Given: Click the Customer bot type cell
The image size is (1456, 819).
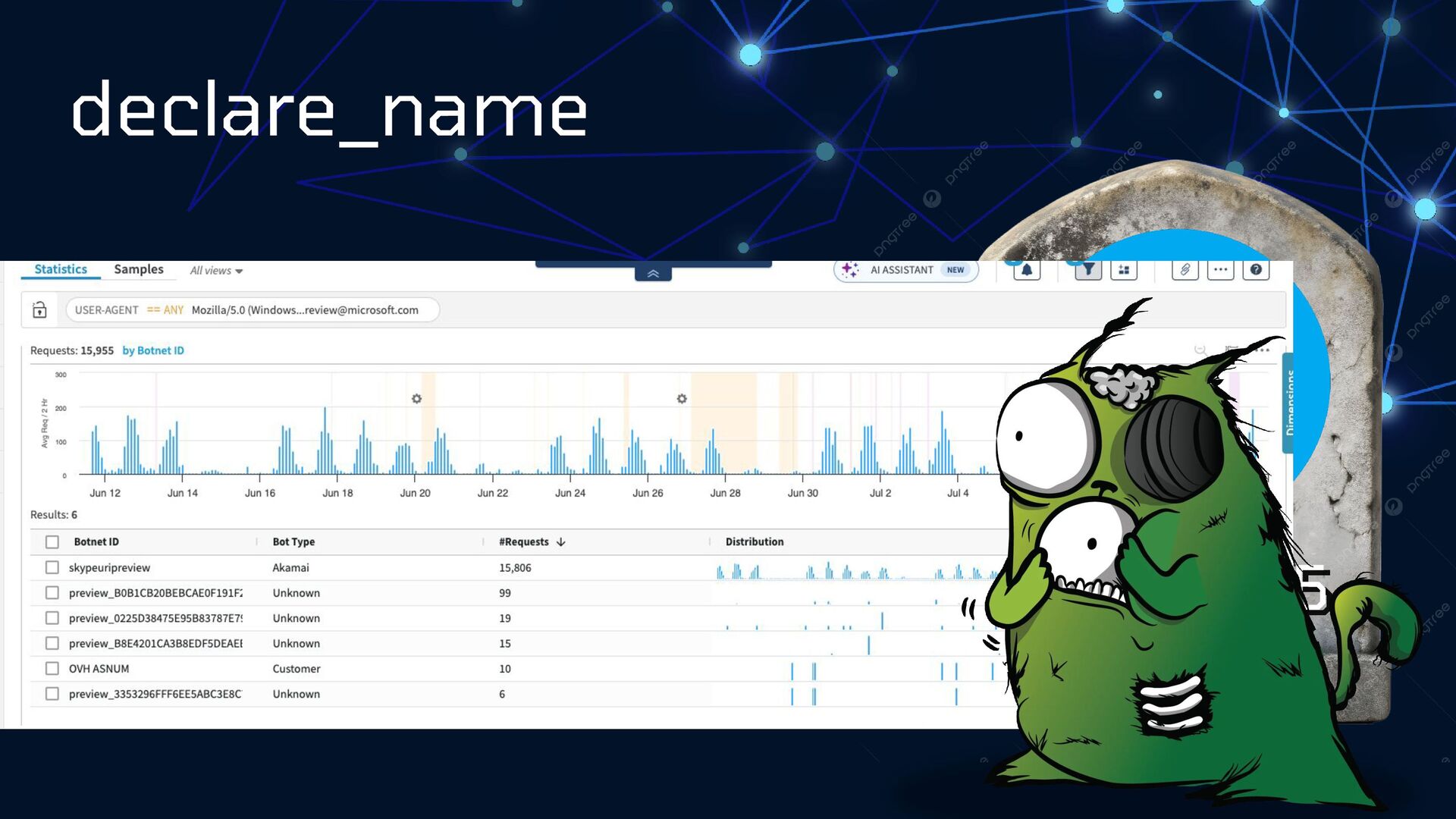Looking at the screenshot, I should [x=297, y=669].
